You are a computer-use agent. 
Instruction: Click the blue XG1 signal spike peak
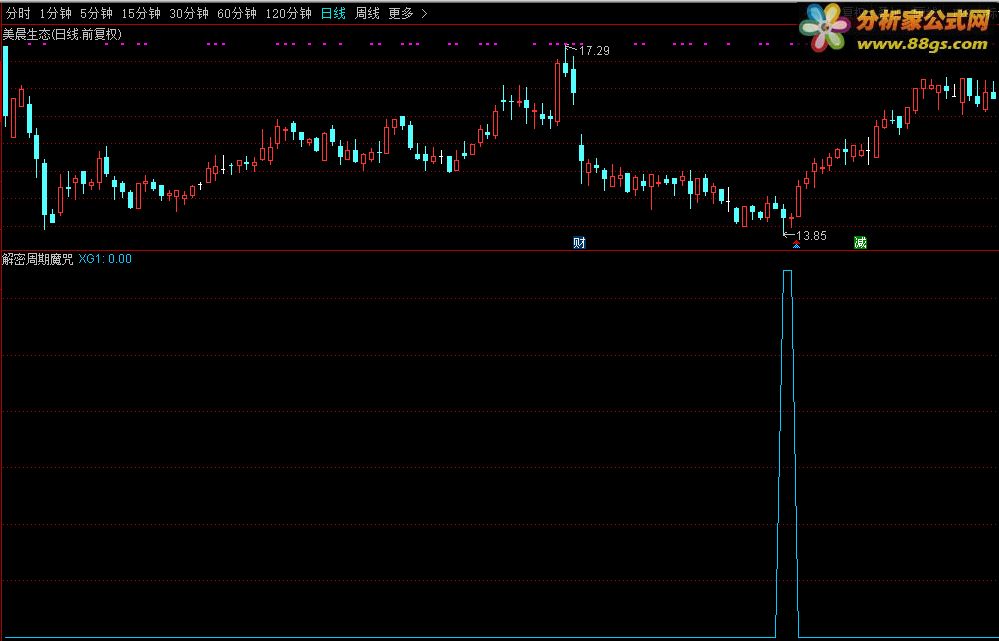tap(787, 271)
